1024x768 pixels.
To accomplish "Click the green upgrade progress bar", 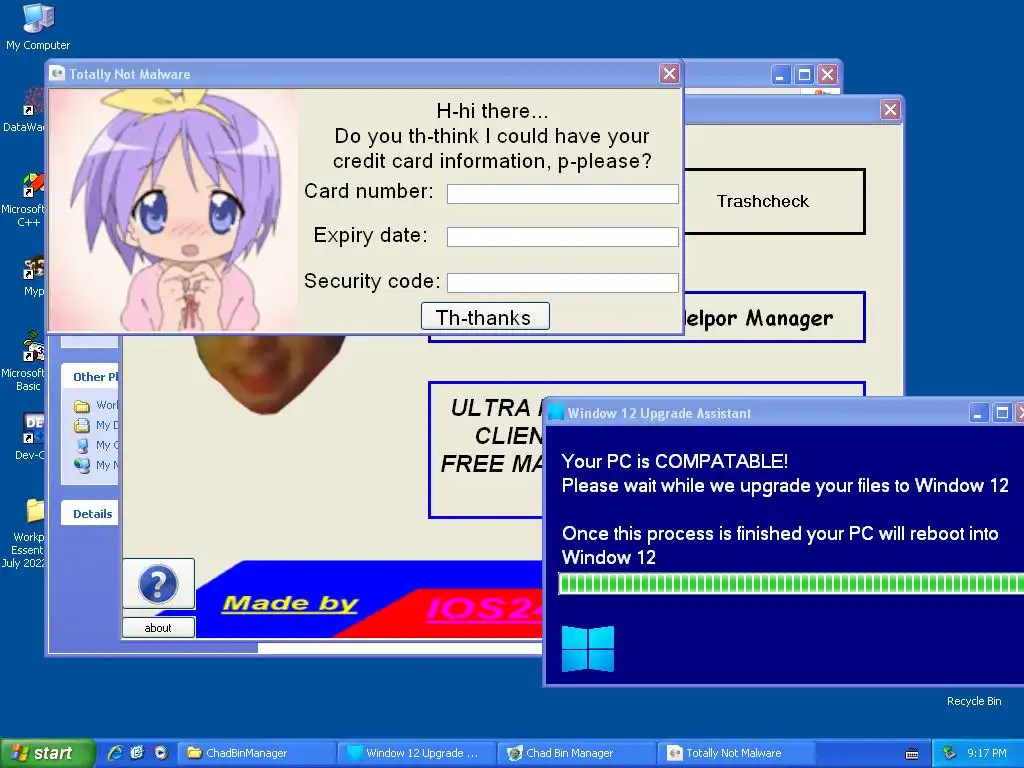I will pos(791,583).
